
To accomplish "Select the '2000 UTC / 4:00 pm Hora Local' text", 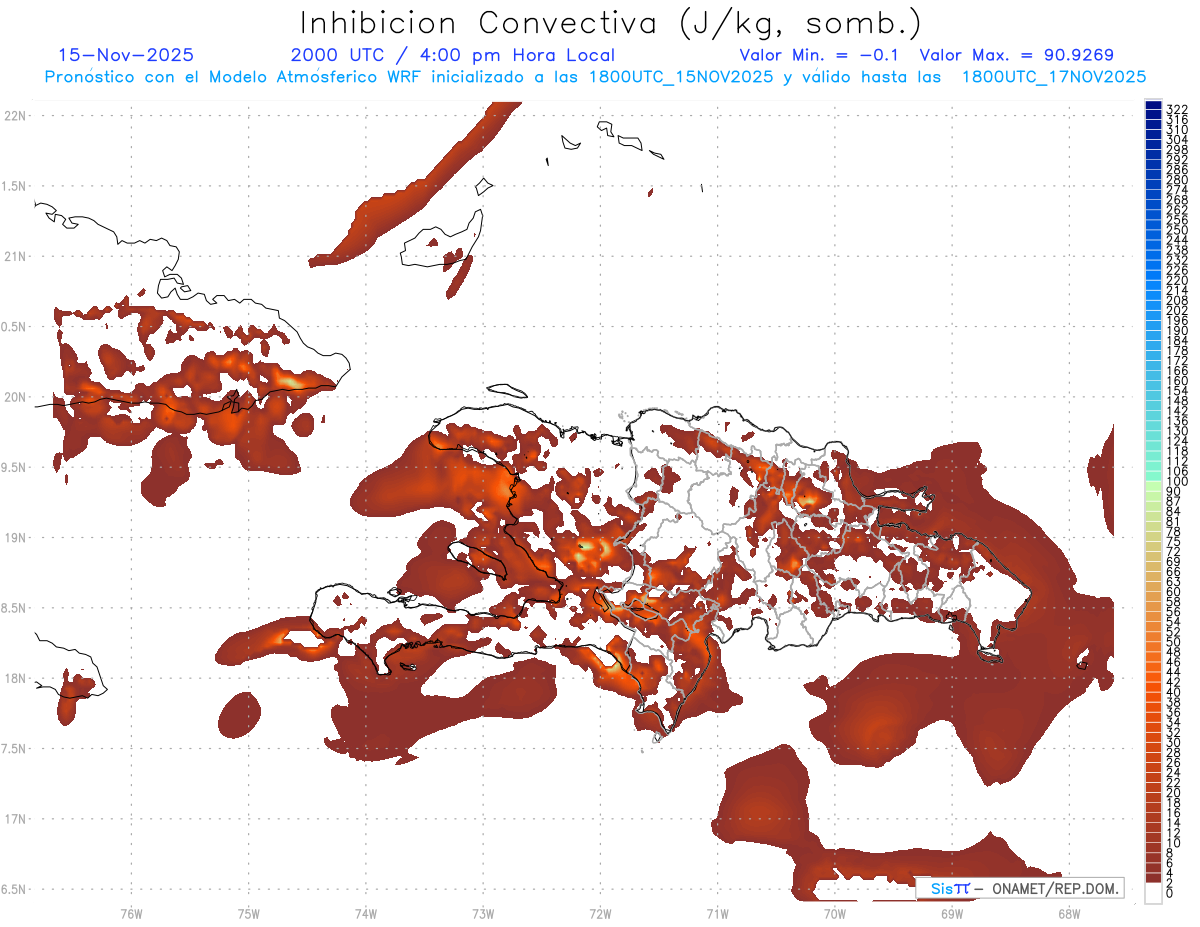I will tap(452, 56).
